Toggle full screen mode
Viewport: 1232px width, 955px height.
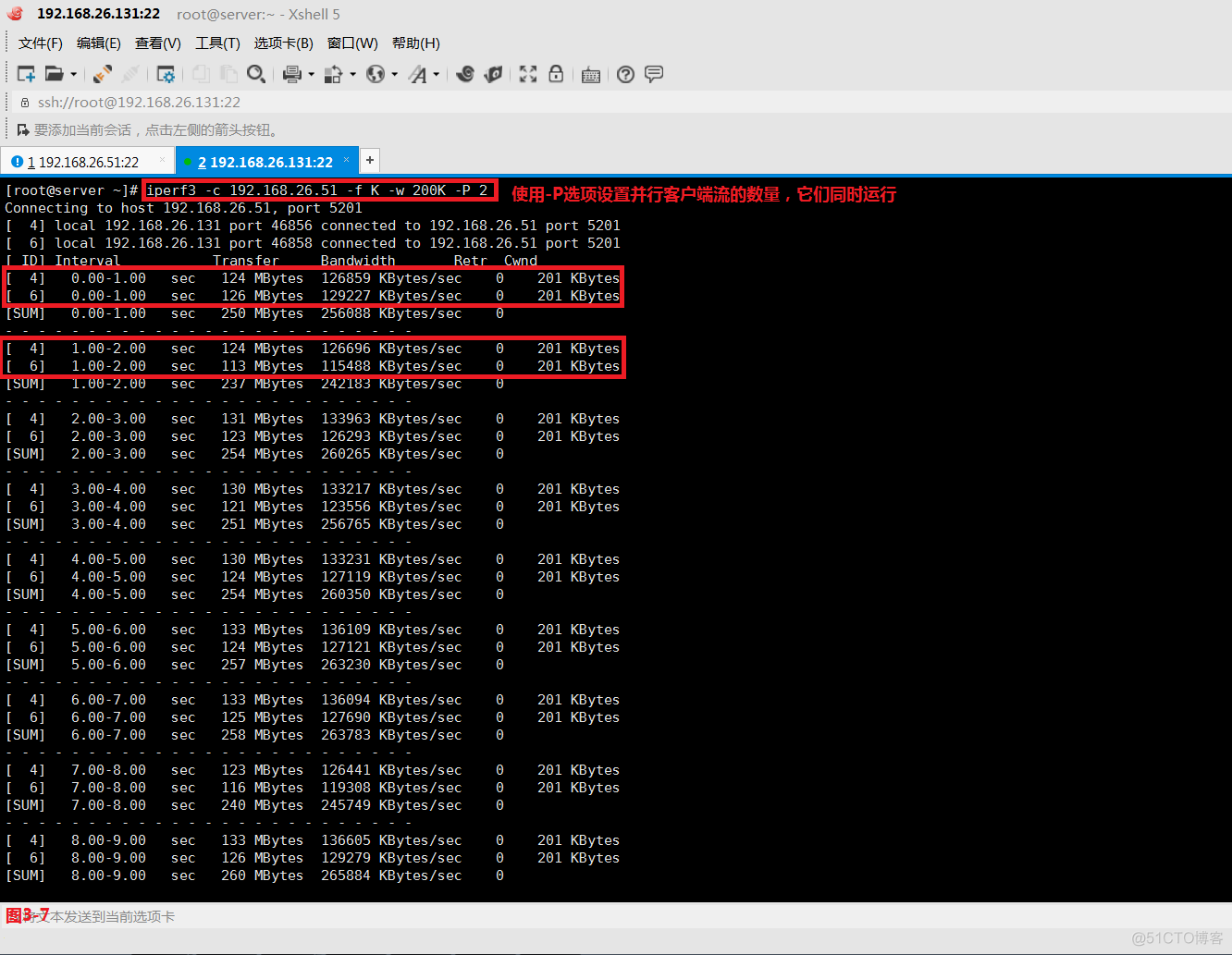pyautogui.click(x=527, y=74)
